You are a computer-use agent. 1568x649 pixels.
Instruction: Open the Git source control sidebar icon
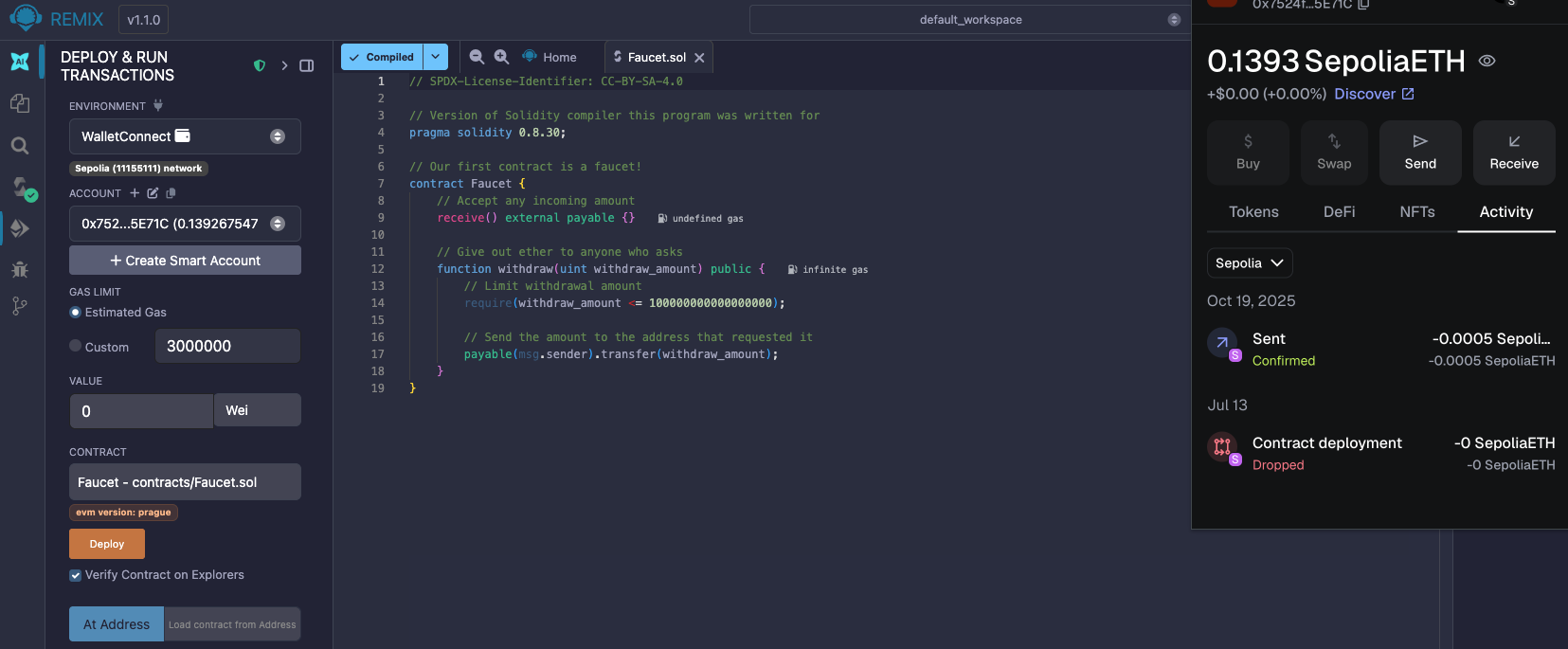coord(20,306)
